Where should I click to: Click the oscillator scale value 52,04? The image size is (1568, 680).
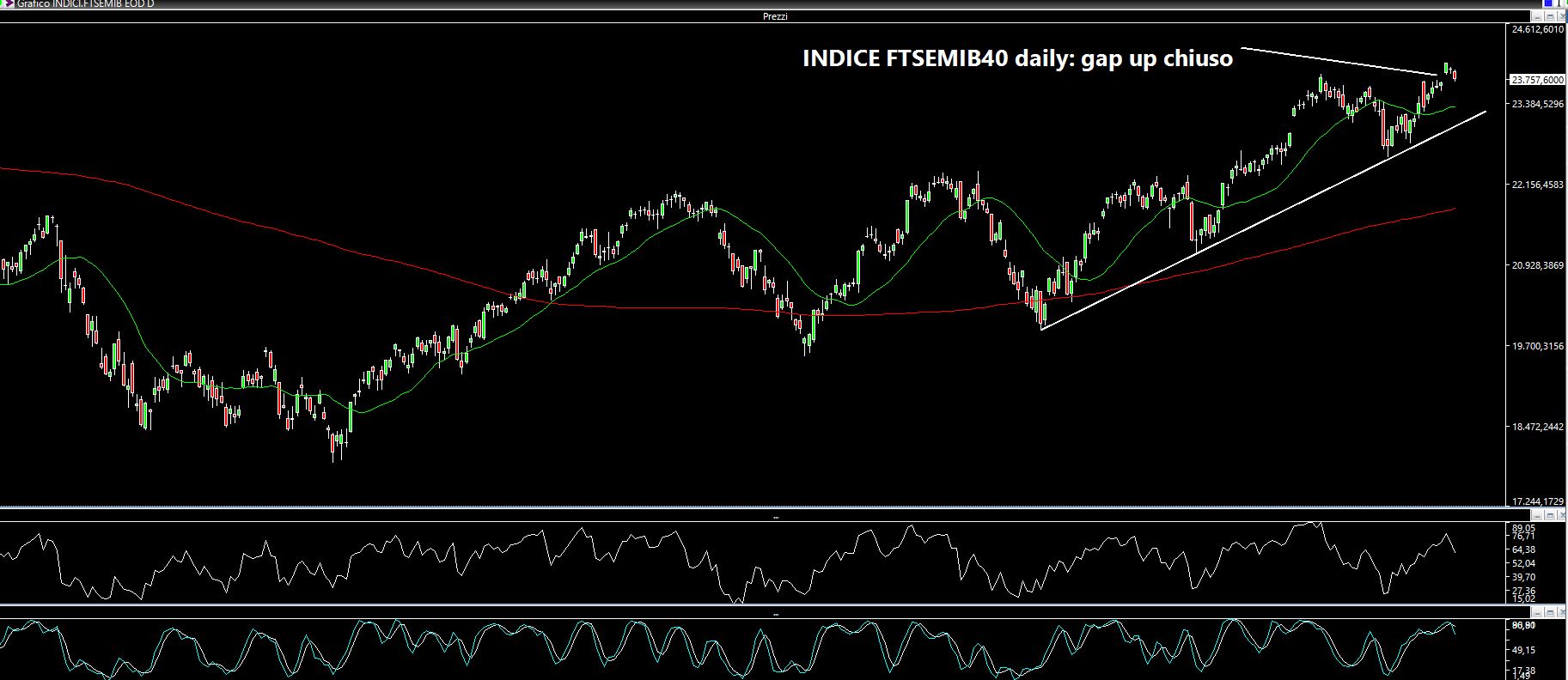pos(1523,563)
